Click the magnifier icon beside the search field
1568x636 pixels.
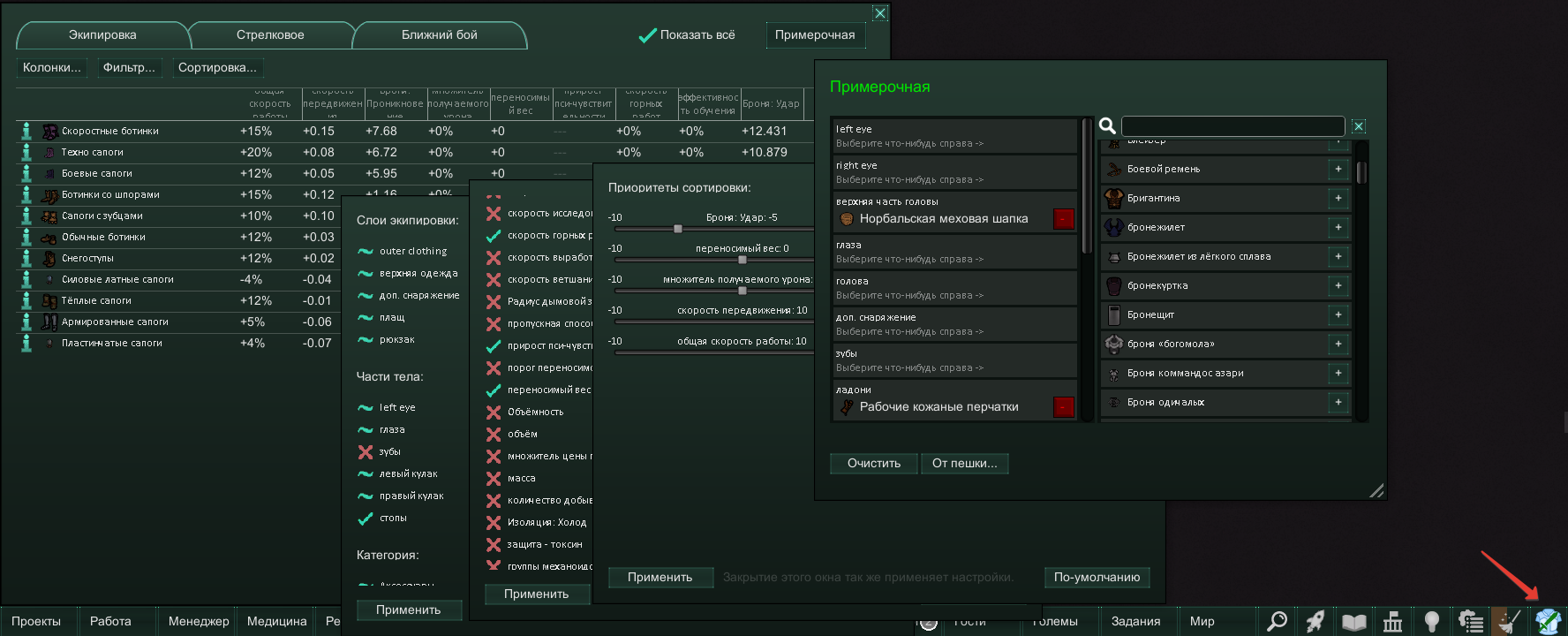pos(1107,125)
